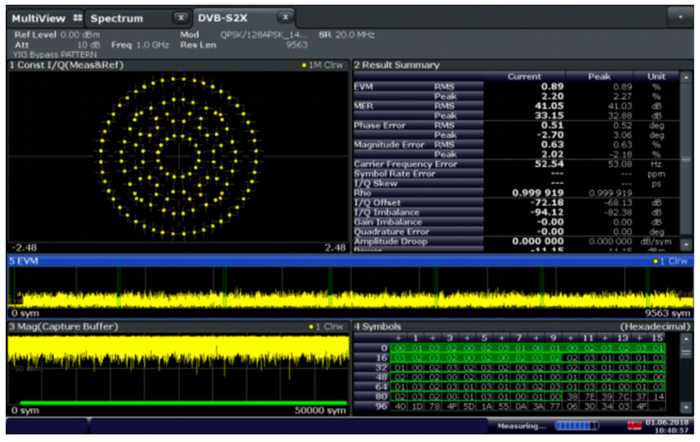The width and height of the screenshot is (700, 442).
Task: Close the Spectrum tab
Action: [x=179, y=18]
